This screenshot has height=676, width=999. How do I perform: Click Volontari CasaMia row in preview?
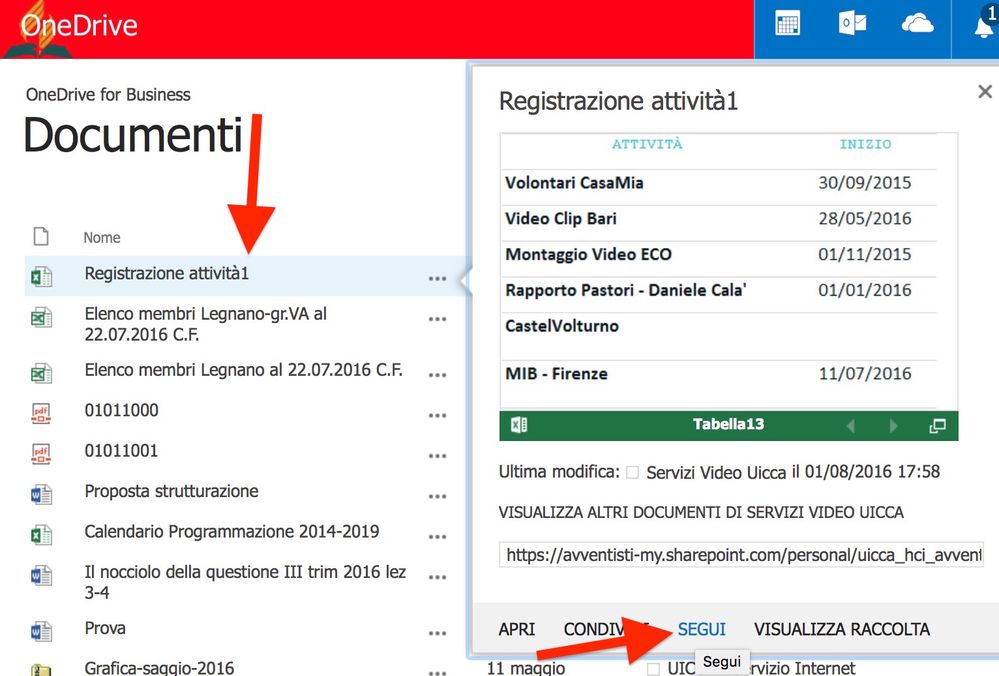tap(719, 183)
